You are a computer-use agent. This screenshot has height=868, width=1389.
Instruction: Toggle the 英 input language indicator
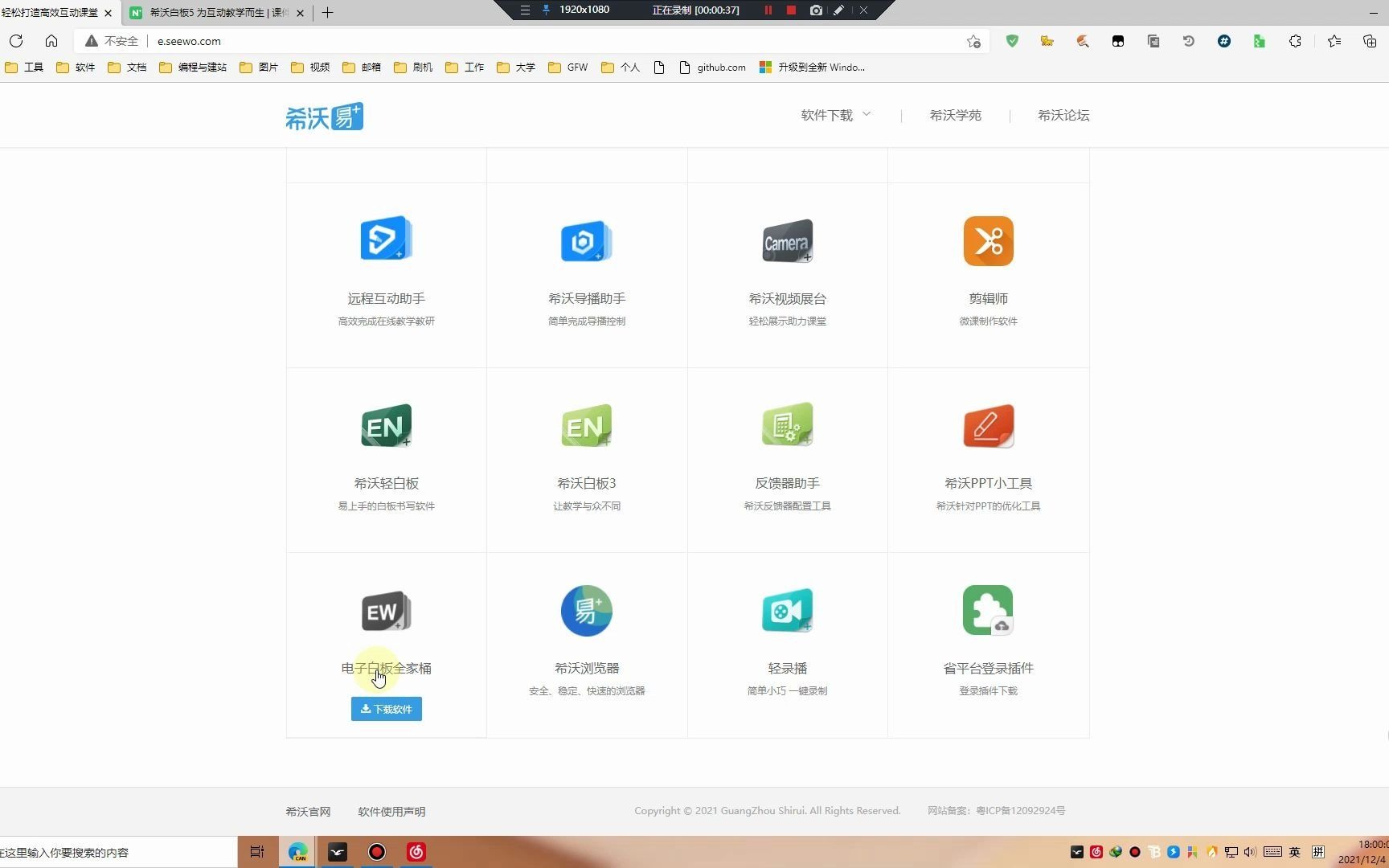point(1294,852)
